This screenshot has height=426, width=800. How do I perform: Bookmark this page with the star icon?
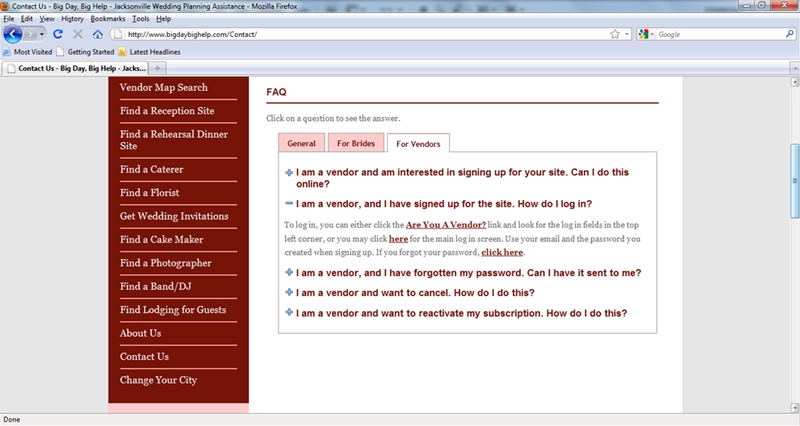[x=615, y=34]
